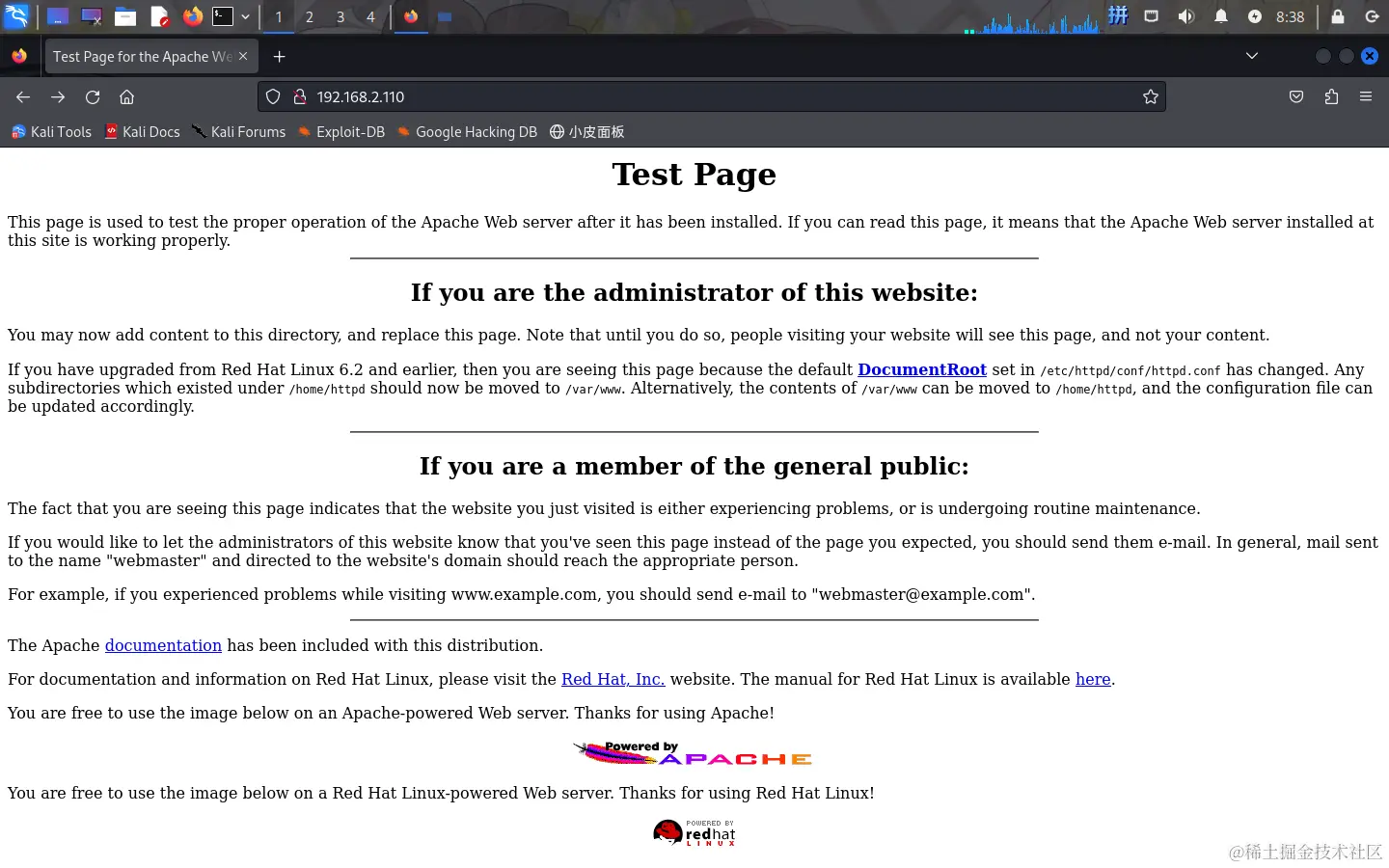Switch to workspace 3
The image size is (1389, 868).
click(x=340, y=16)
